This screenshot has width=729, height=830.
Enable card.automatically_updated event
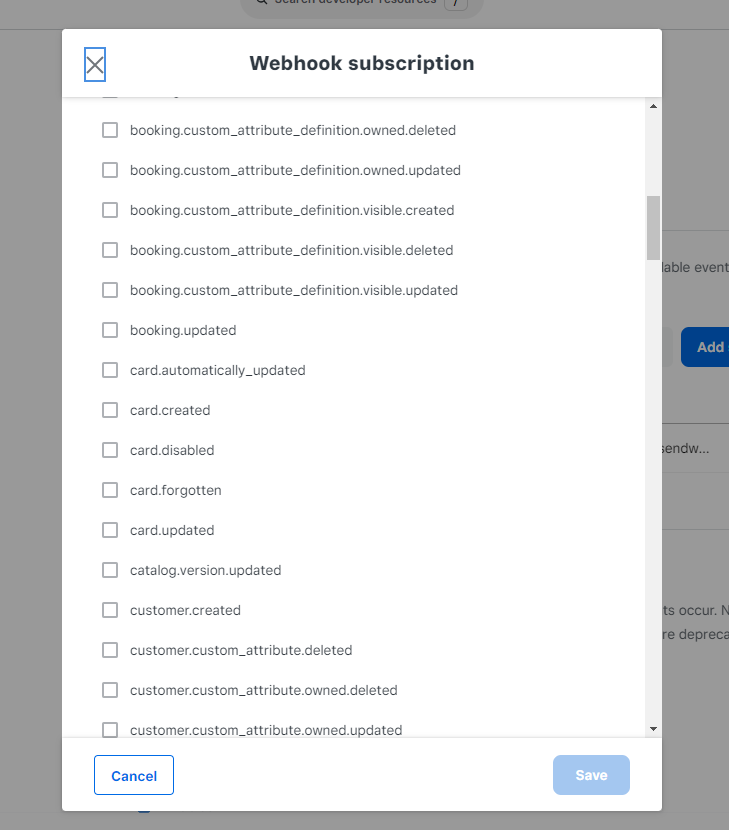pyautogui.click(x=110, y=370)
